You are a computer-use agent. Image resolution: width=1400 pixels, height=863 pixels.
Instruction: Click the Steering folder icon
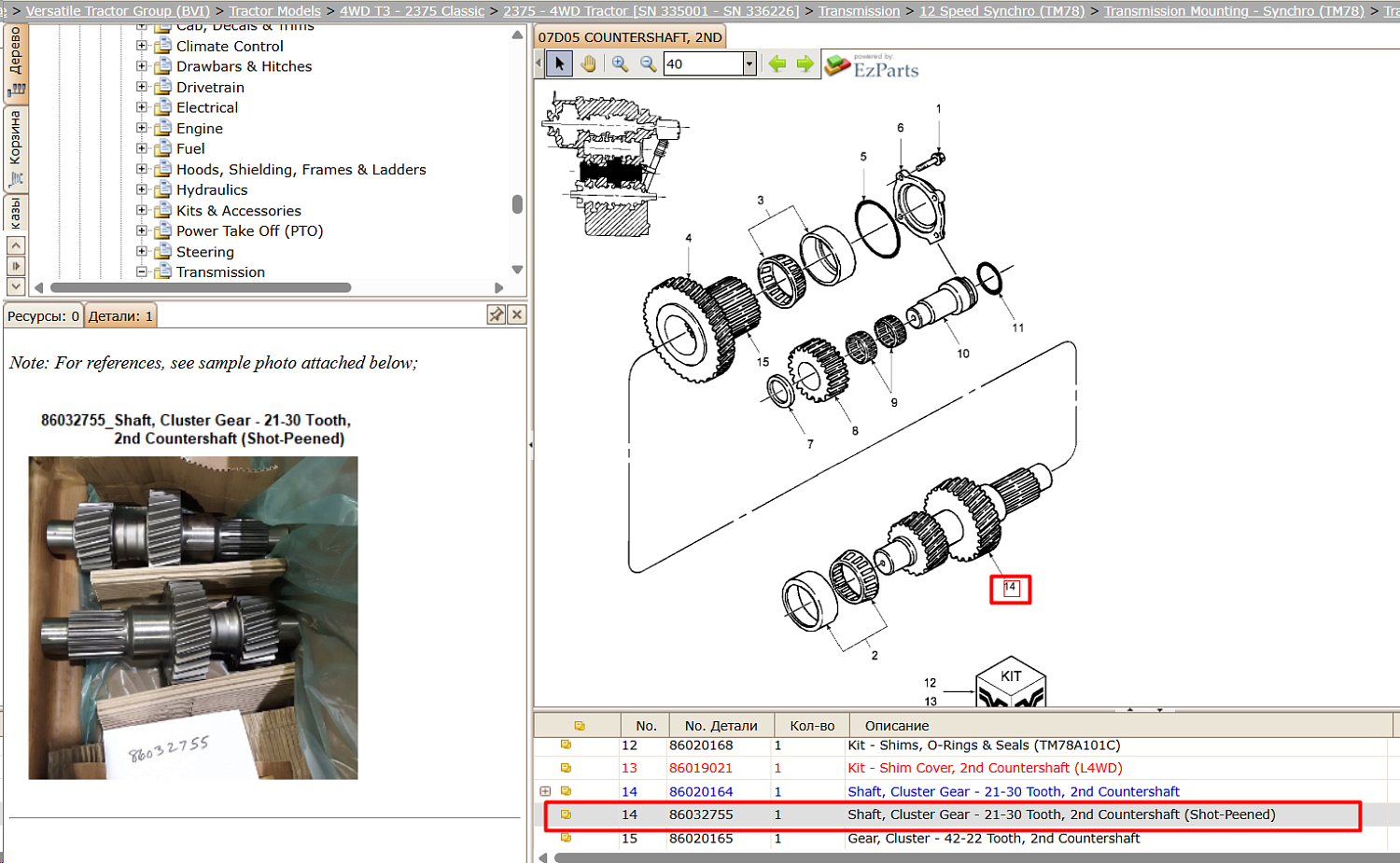tap(163, 251)
